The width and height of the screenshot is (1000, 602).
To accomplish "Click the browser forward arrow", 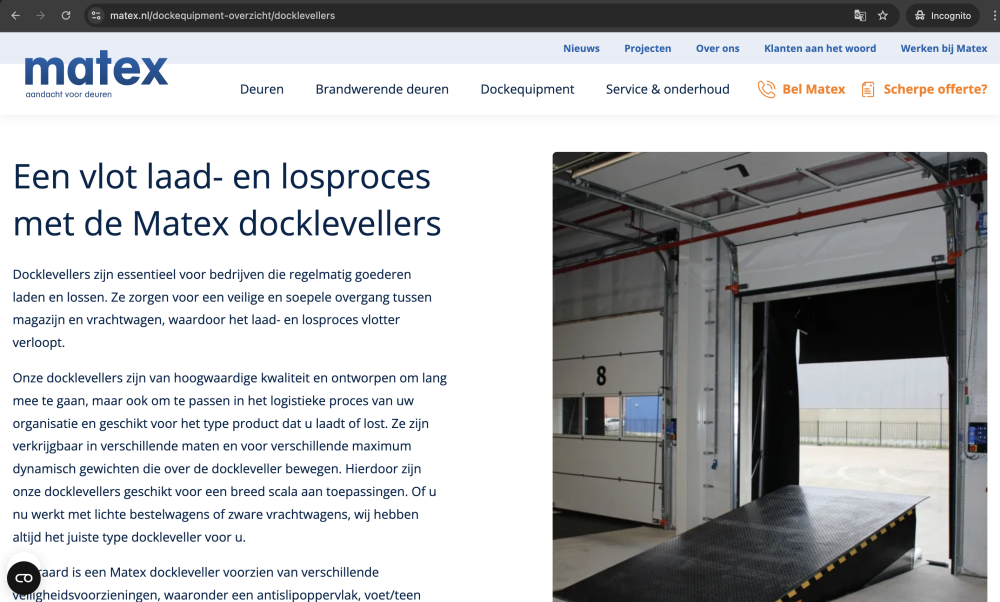I will (40, 16).
